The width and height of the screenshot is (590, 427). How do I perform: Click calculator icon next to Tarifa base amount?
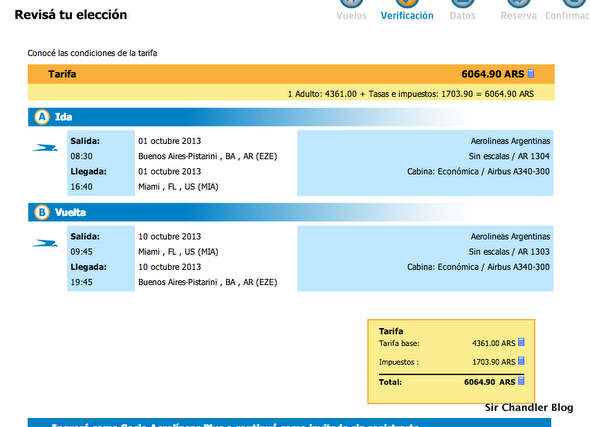[x=521, y=342]
